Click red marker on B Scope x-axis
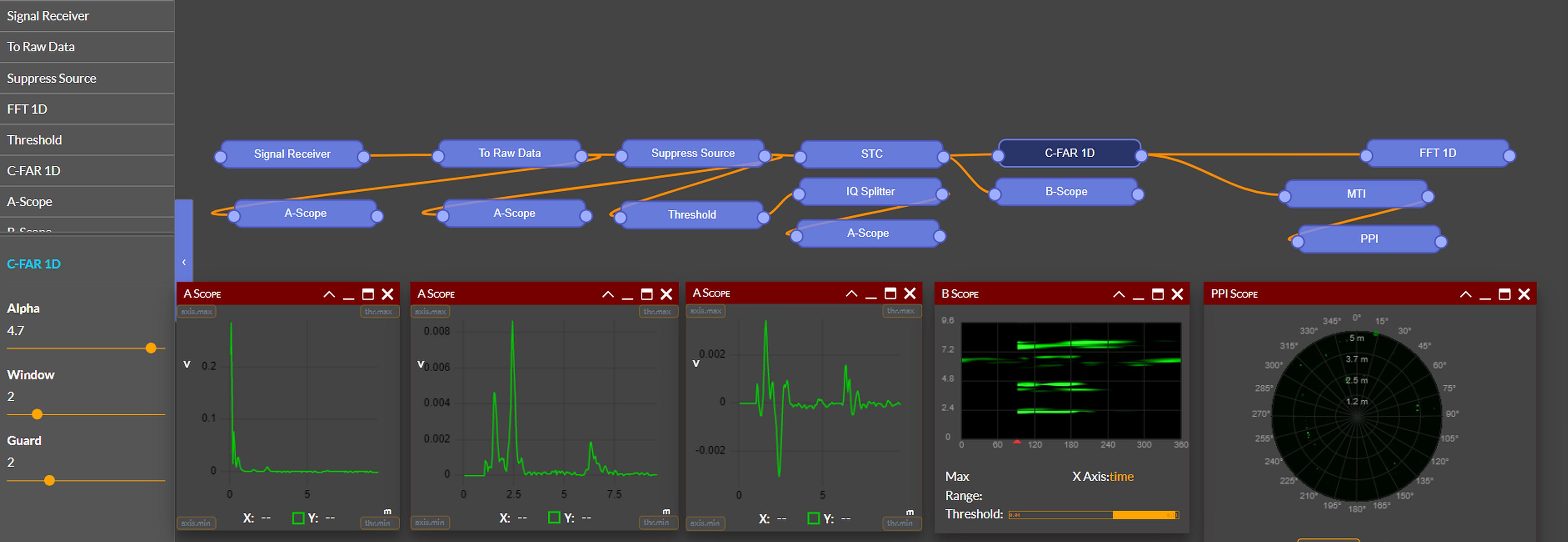This screenshot has width=1568, height=542. [1017, 442]
